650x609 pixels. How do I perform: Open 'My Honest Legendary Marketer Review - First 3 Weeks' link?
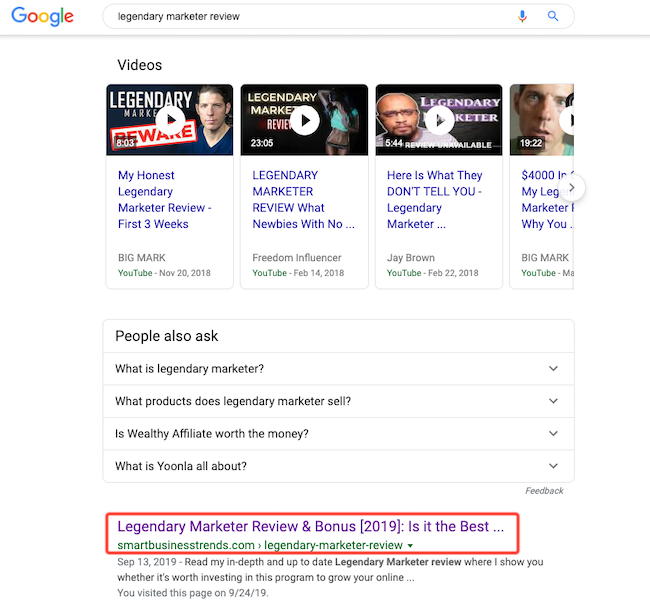(x=165, y=199)
